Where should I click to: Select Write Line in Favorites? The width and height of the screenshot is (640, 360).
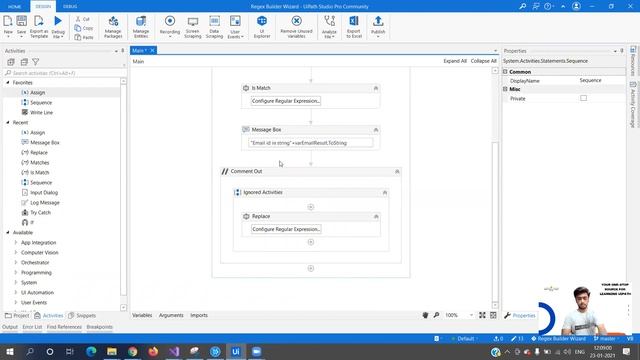41,112
